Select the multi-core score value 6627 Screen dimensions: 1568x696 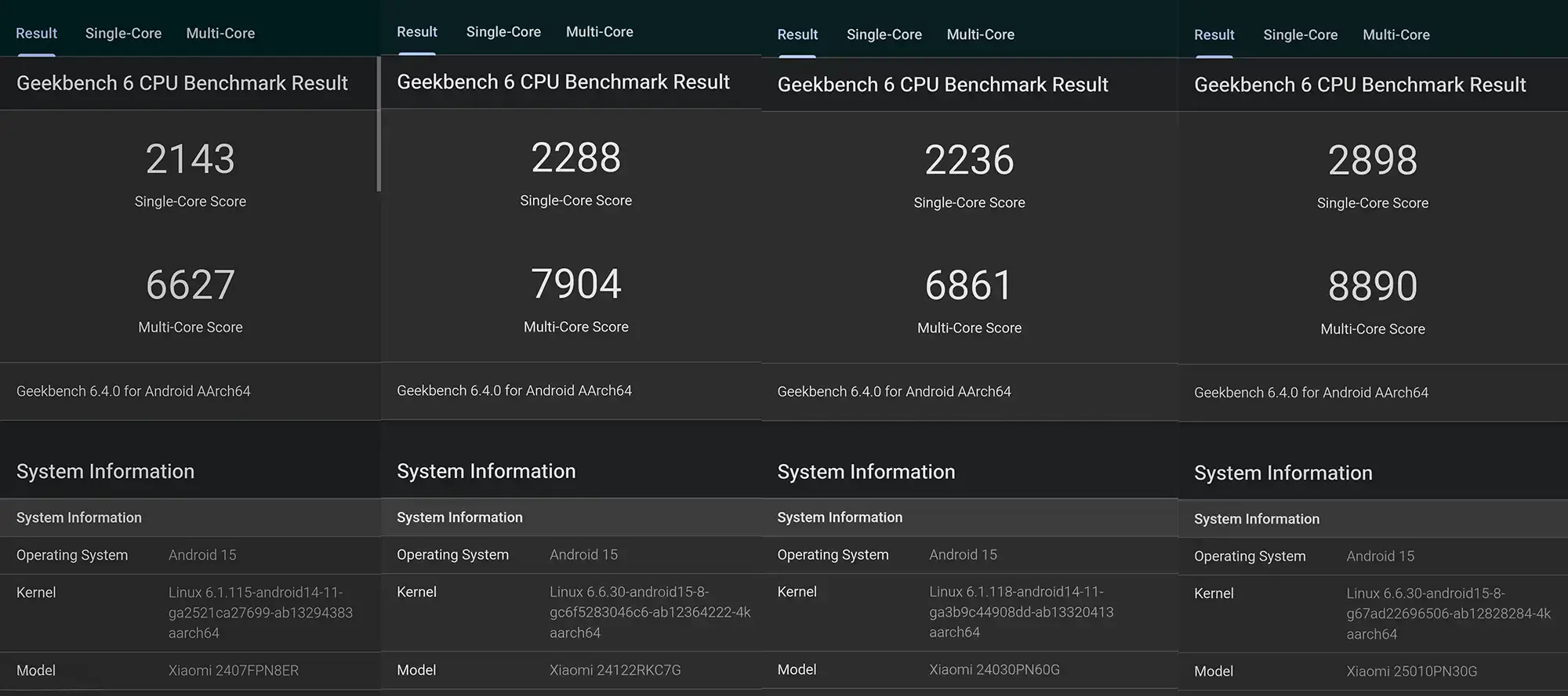[x=191, y=285]
